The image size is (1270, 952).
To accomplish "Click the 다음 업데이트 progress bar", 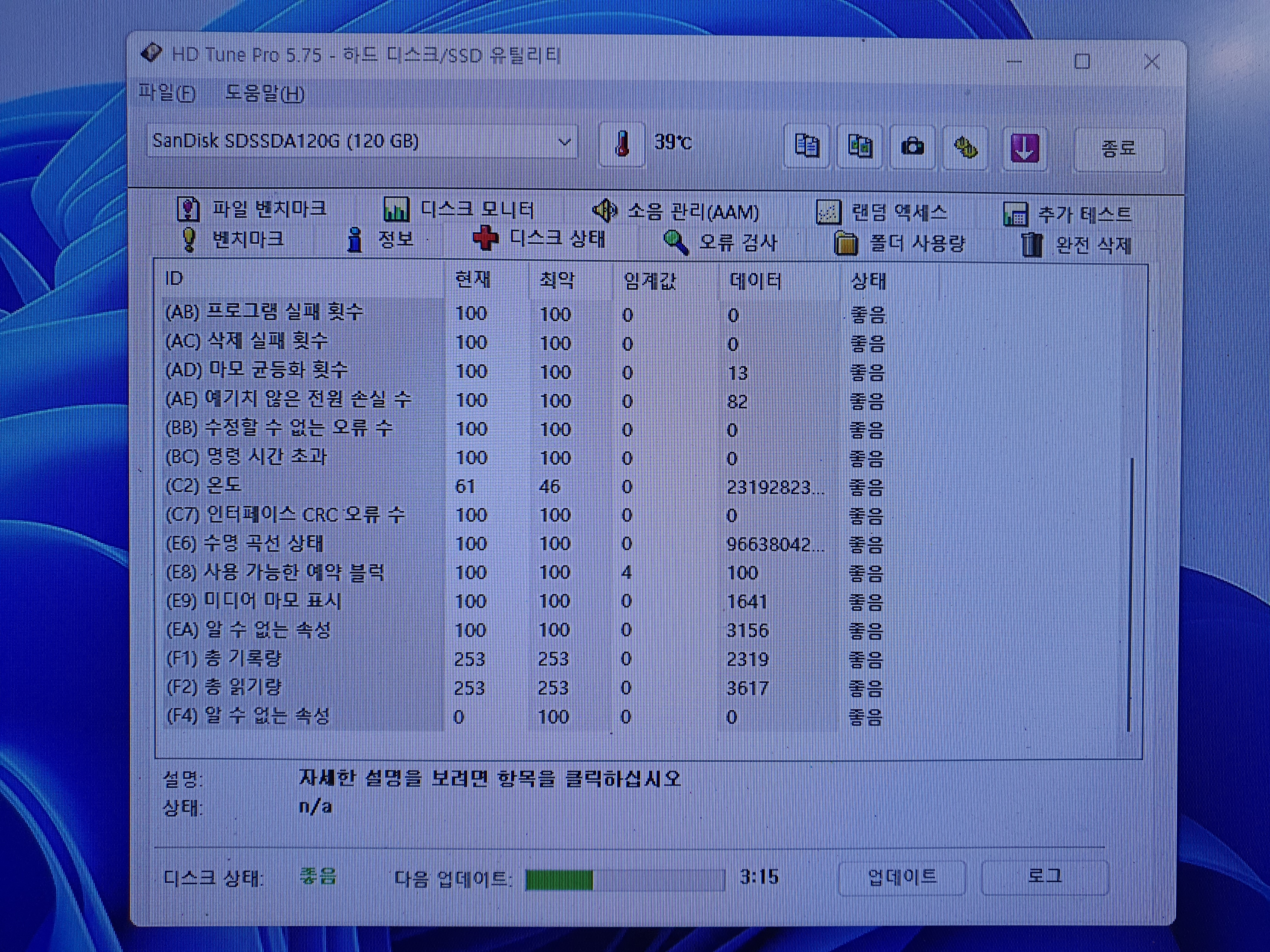I will (x=625, y=880).
